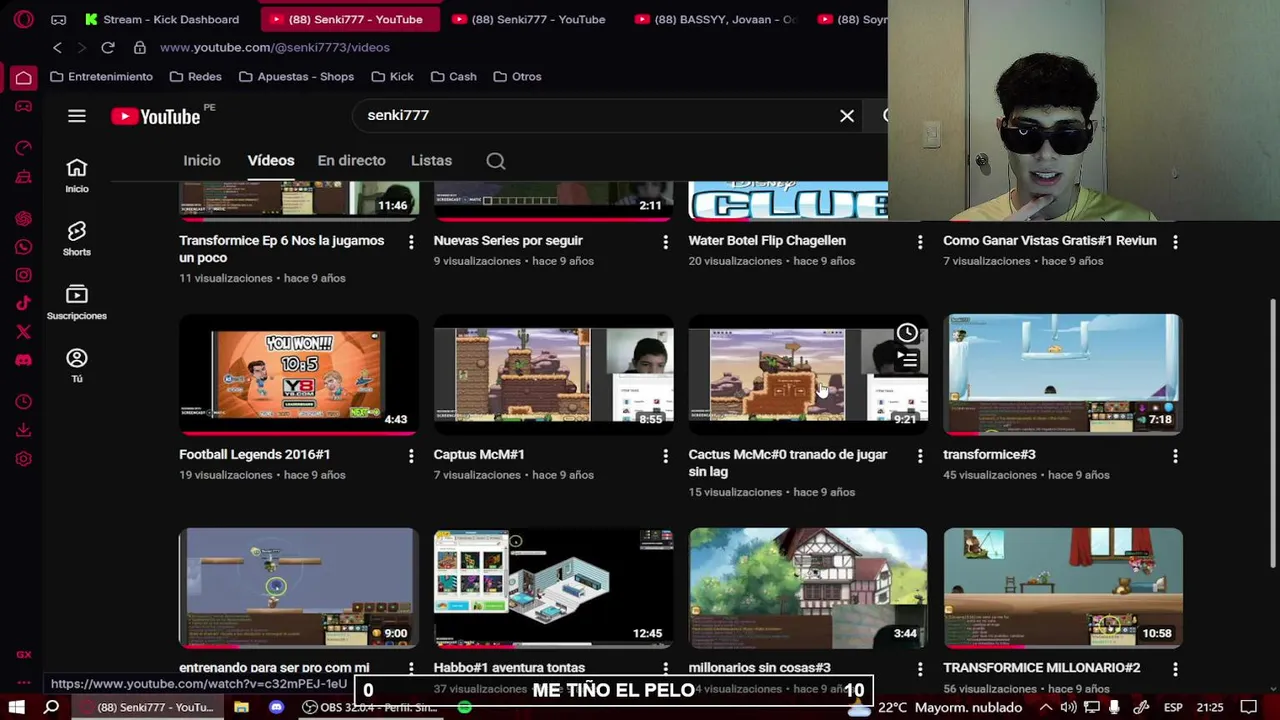
Task: Open Kick bookmarks folder
Action: click(x=392, y=77)
